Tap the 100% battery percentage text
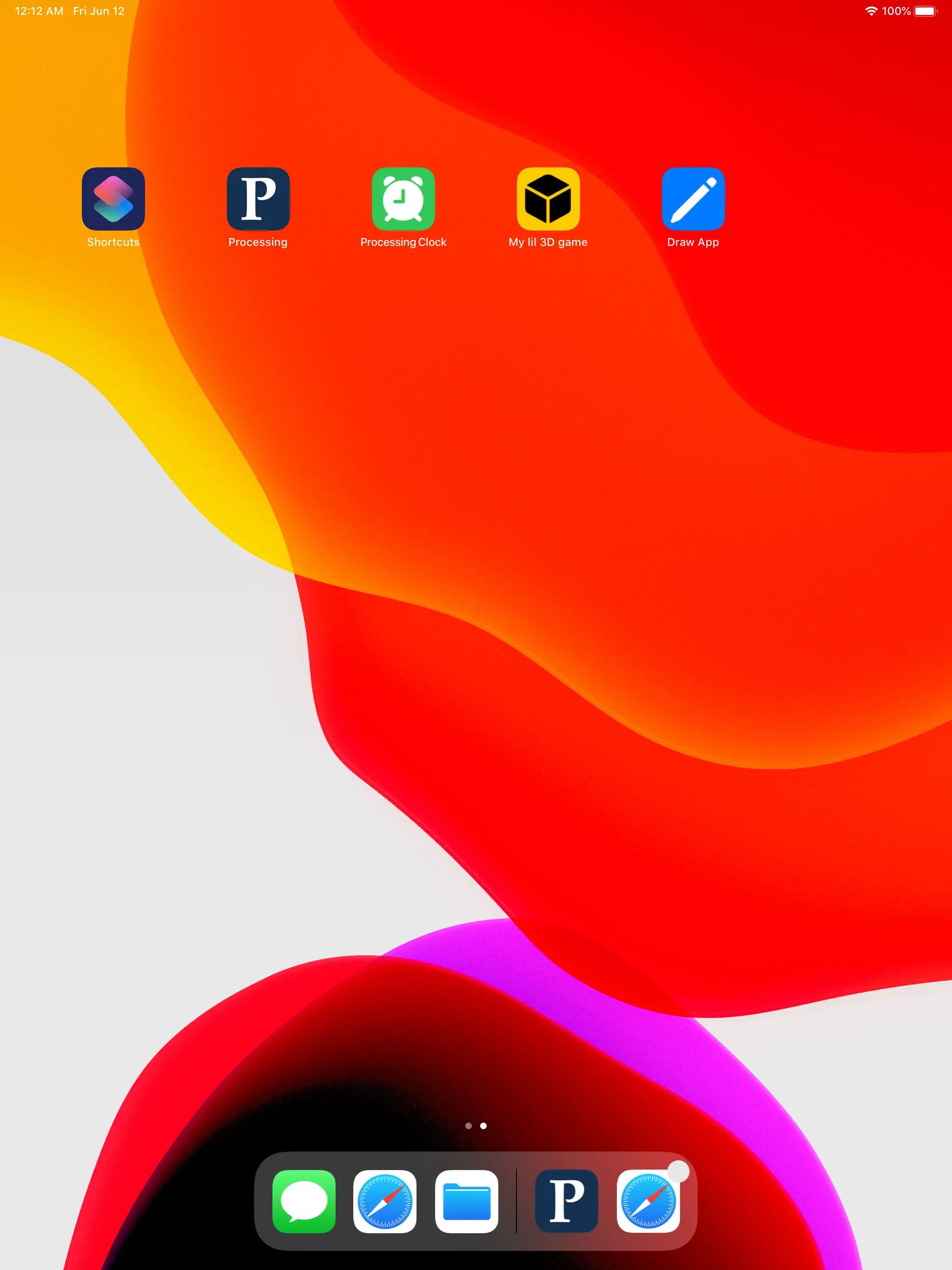952x1270 pixels. click(x=896, y=11)
